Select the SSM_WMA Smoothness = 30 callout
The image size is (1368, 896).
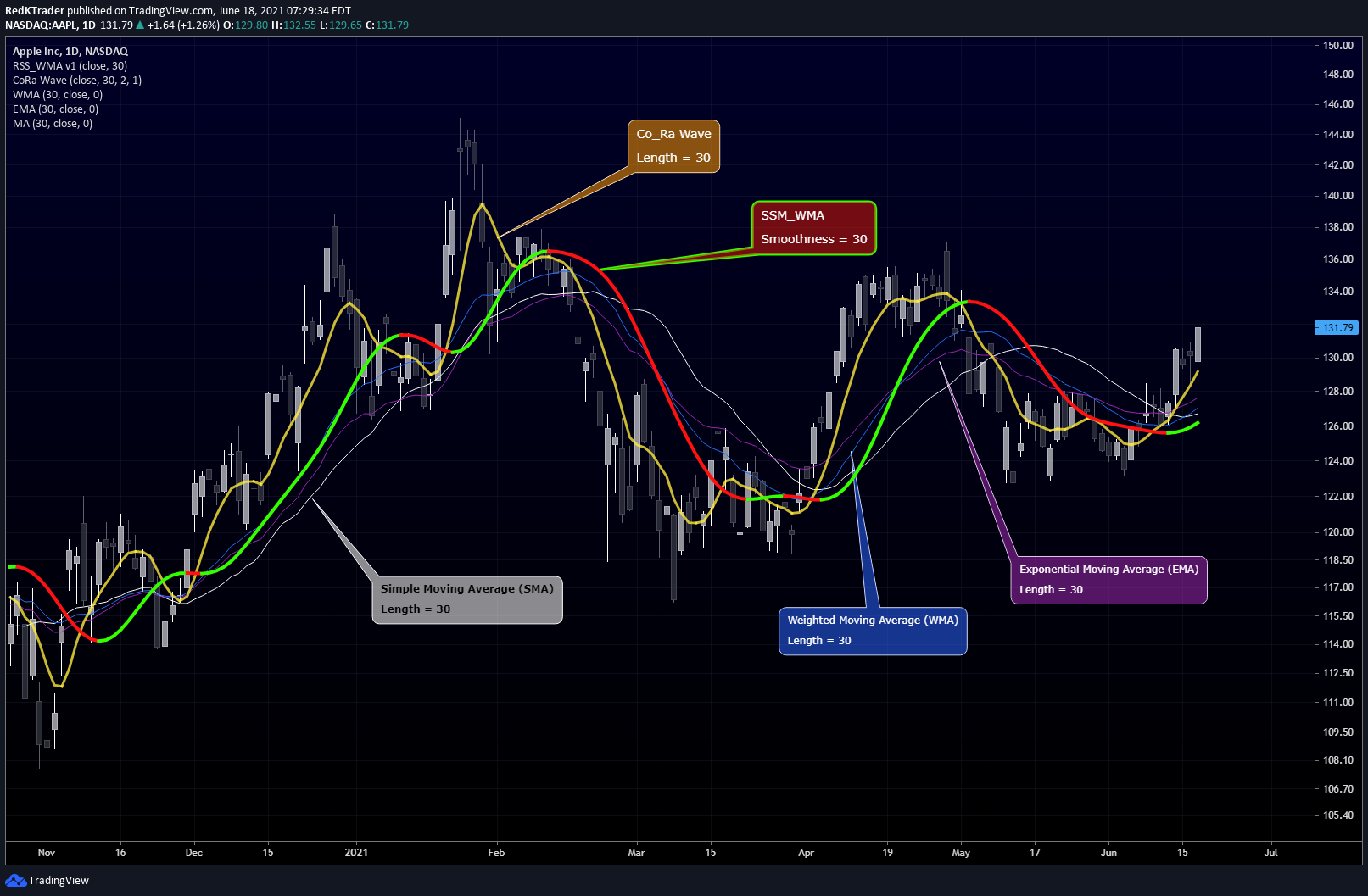coord(813,227)
